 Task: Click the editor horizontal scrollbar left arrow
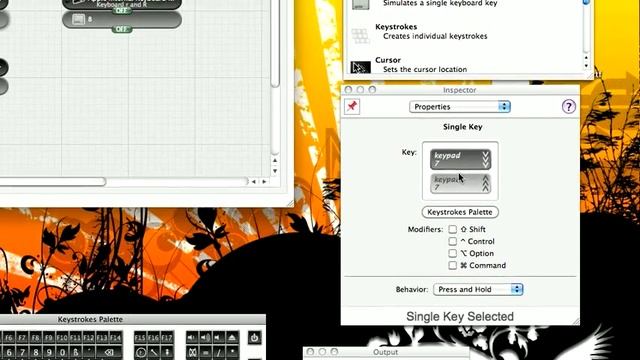pyautogui.click(x=254, y=182)
